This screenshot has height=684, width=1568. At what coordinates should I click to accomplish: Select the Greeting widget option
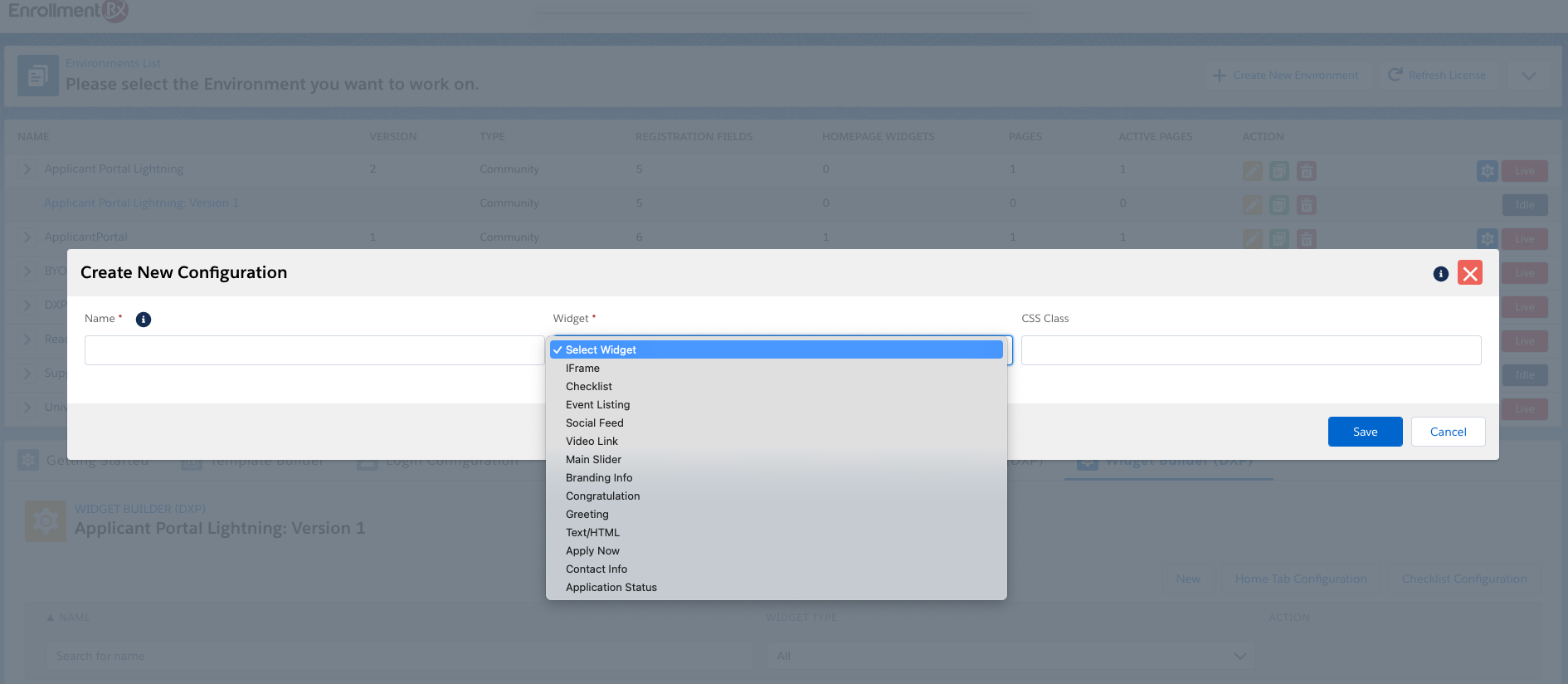[587, 515]
